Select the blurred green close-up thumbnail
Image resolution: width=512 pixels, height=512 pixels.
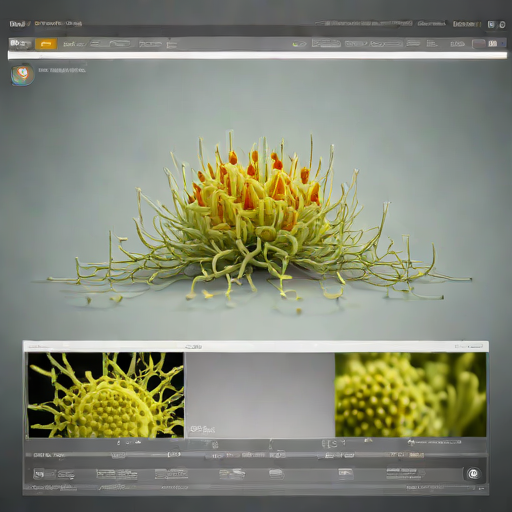[x=410, y=395]
